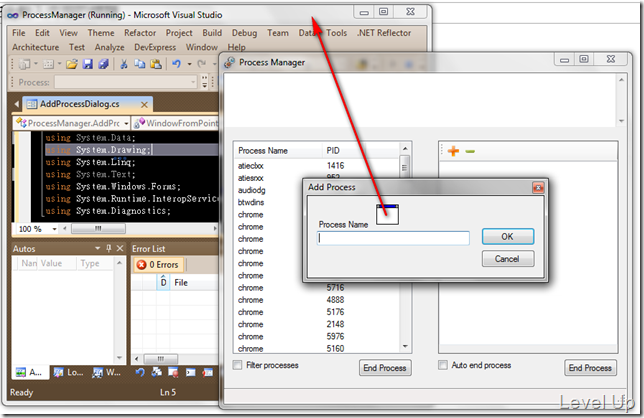This screenshot has height=418, width=644.
Task: Click the Redo arrow icon in toolbar
Action: [201, 64]
